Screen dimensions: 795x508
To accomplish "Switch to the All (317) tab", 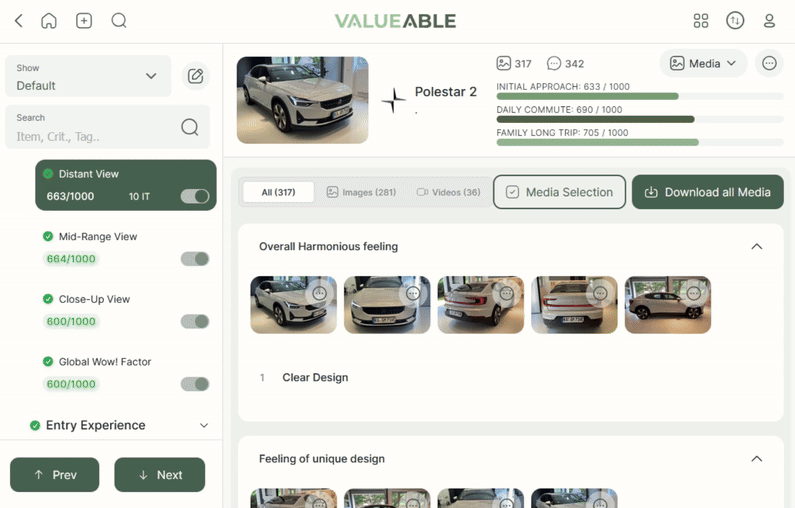I will click(x=278, y=192).
